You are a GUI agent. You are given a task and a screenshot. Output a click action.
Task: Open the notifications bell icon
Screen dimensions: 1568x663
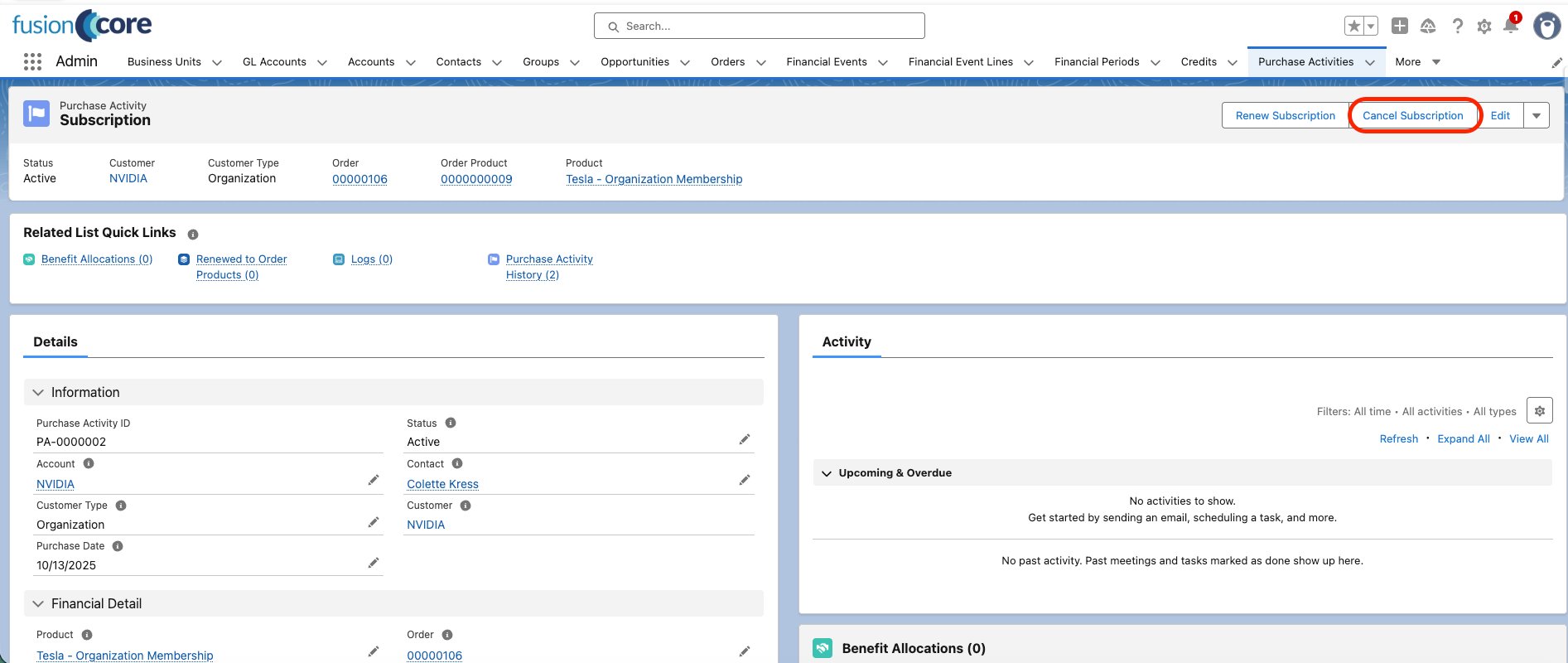[1511, 26]
